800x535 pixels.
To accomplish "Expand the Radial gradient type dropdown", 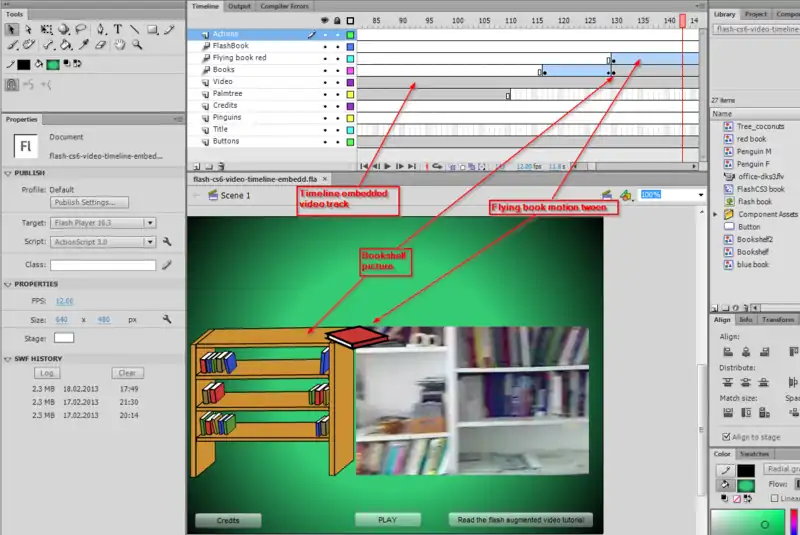I will (x=780, y=469).
